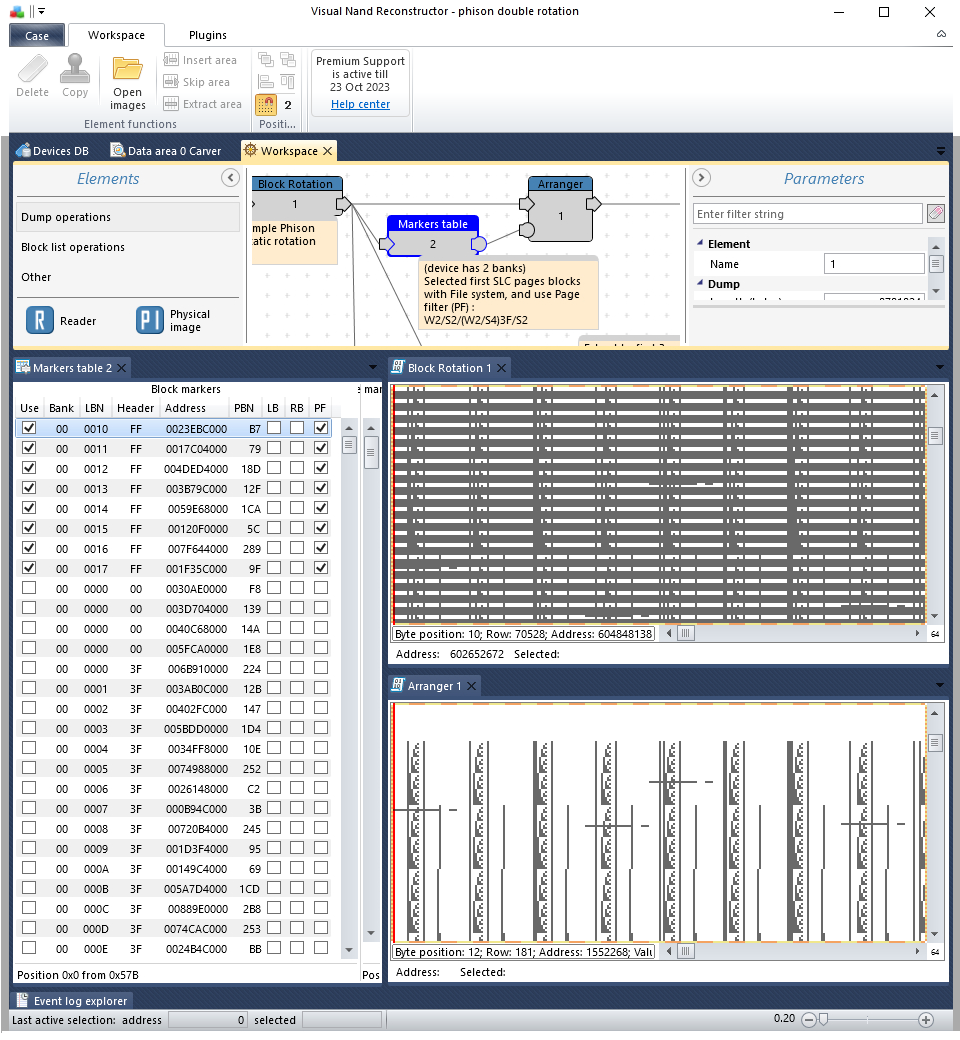
Task: Open the document tabs list dropdown
Action: (x=941, y=151)
